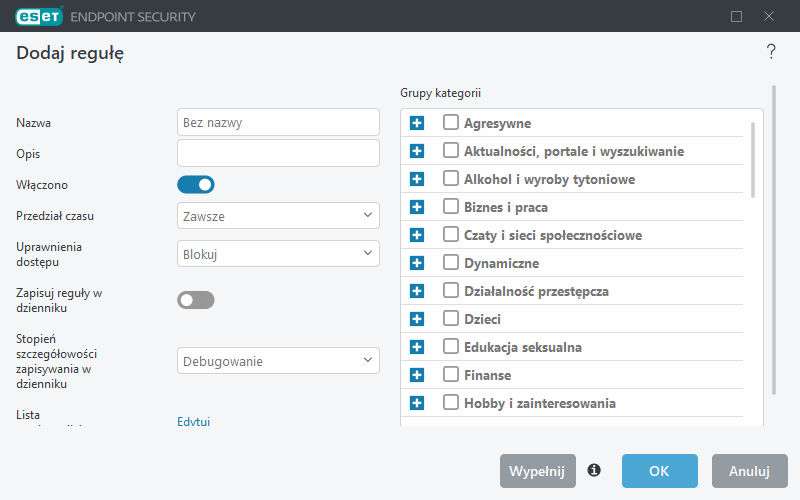Tick Alkohol i wyroby tytoniowe checkbox
800x500 pixels.
[451, 179]
